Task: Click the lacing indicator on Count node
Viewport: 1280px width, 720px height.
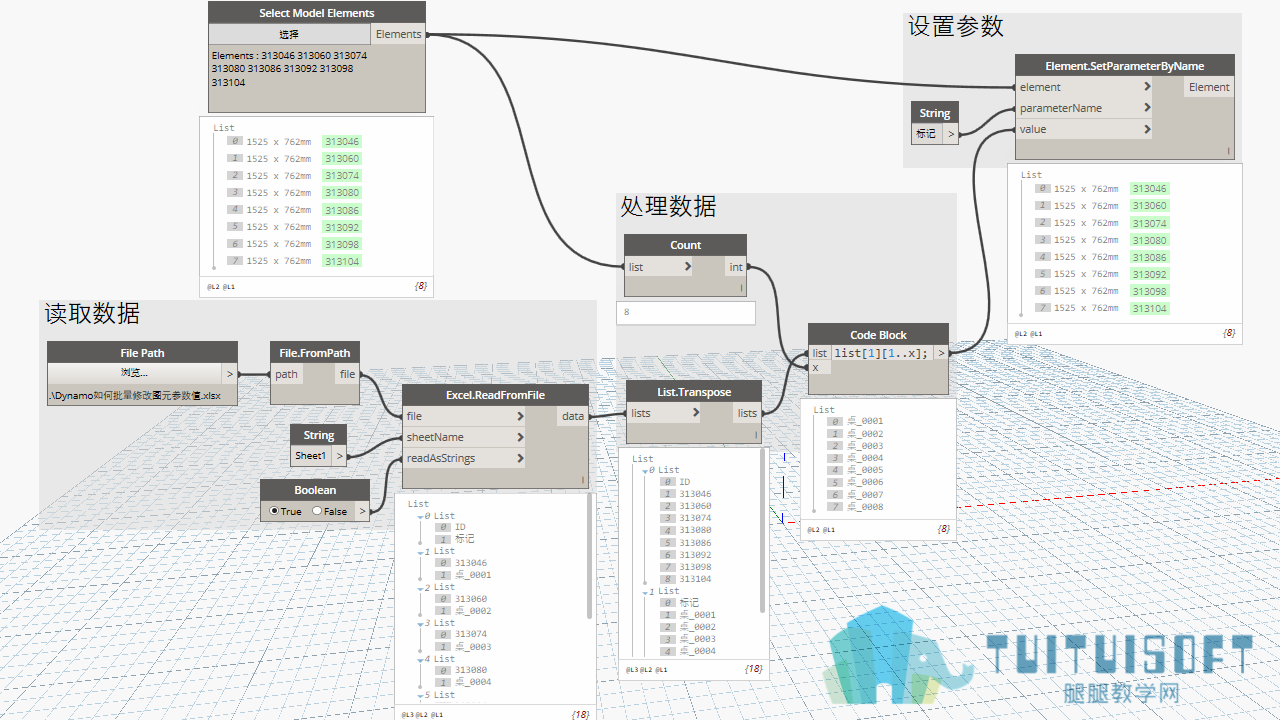Action: [741, 288]
